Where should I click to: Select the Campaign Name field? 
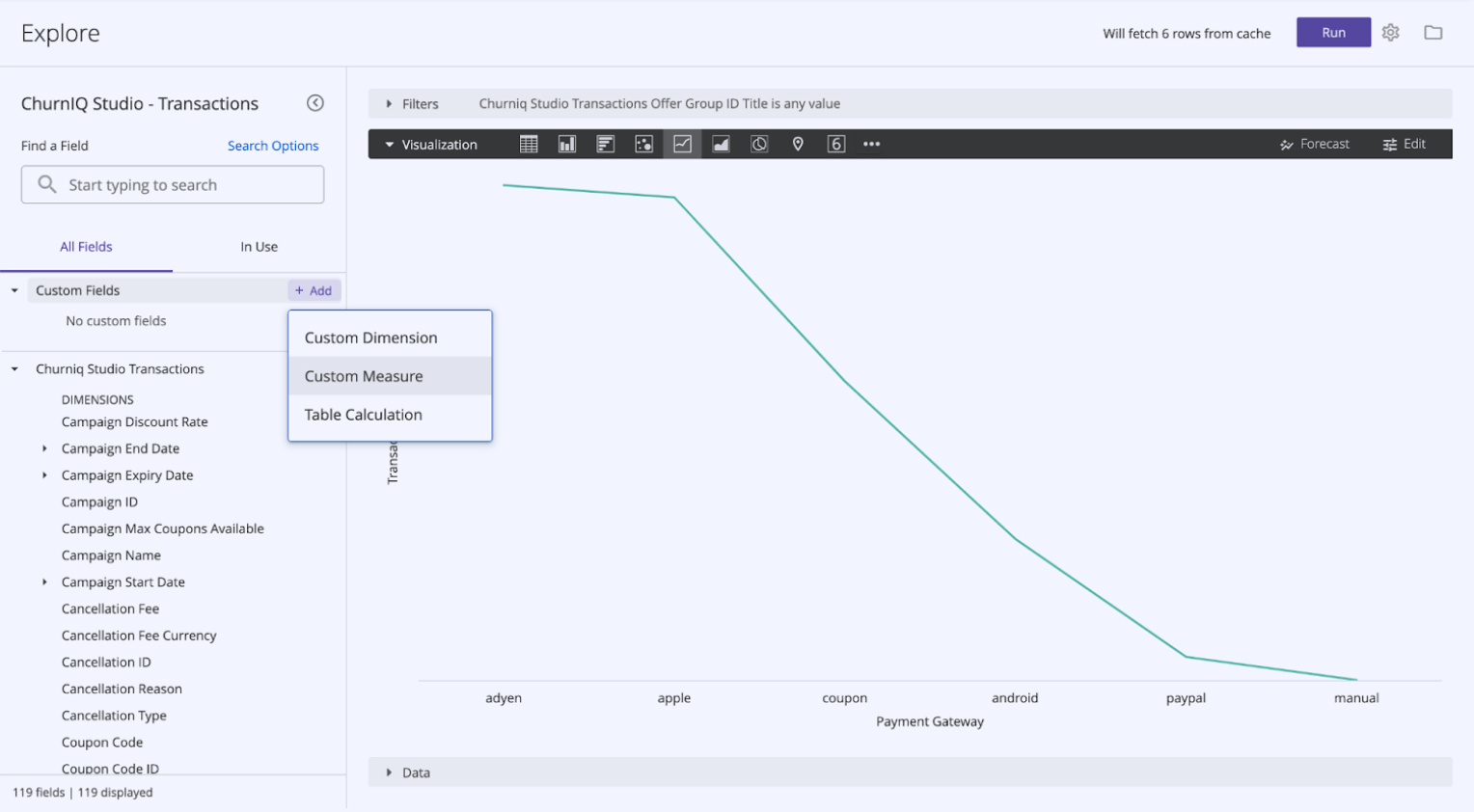(x=111, y=555)
